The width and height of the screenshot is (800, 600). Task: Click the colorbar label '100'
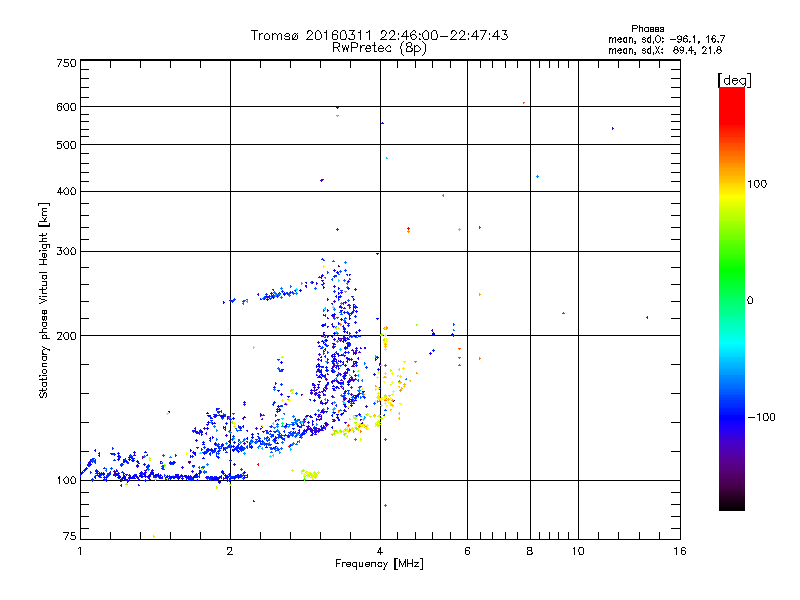tap(757, 184)
